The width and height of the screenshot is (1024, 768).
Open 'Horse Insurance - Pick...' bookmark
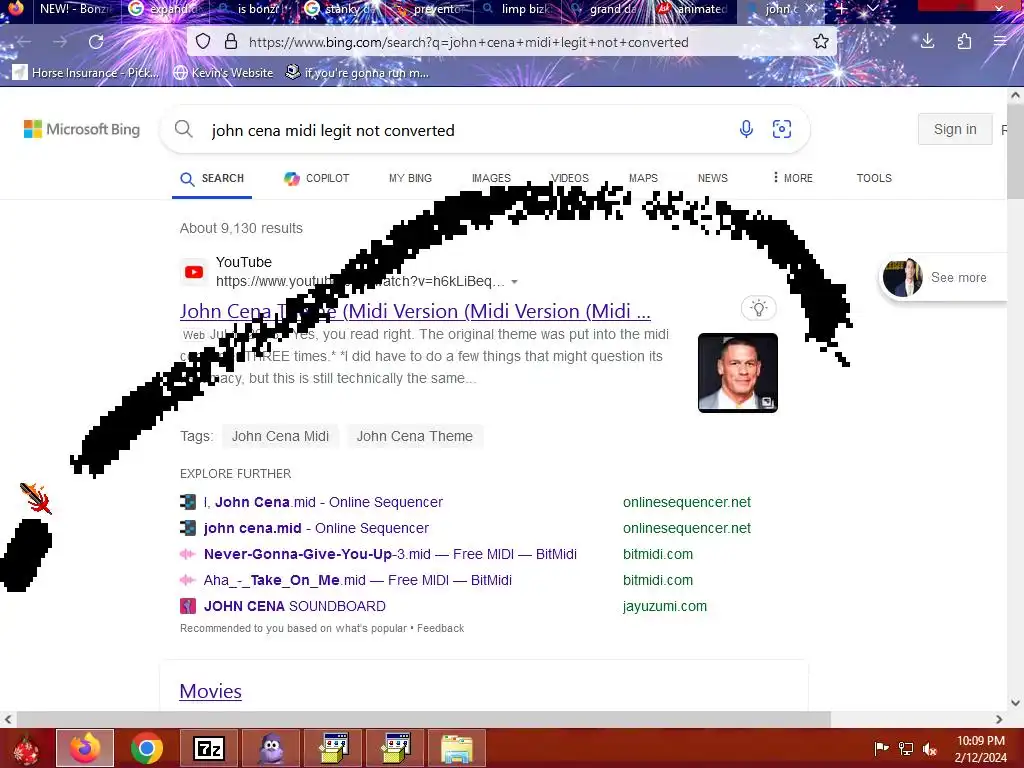[86, 72]
